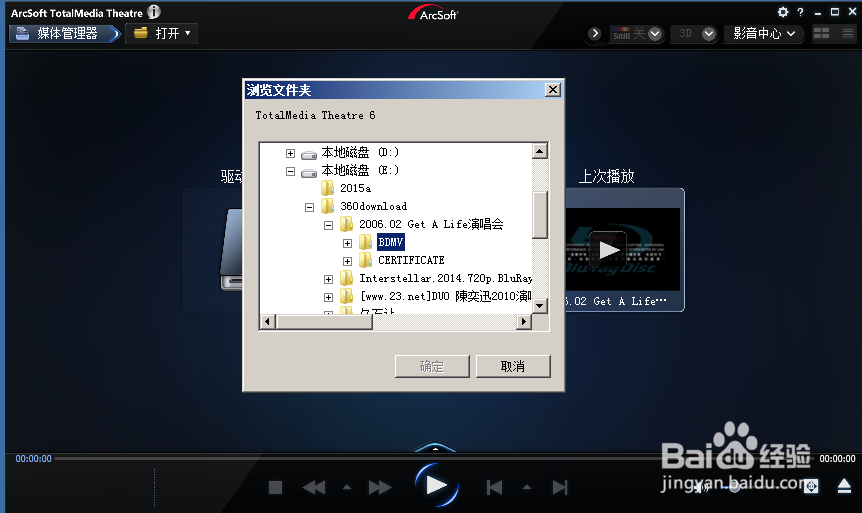862x513 pixels.
Task: Expand the BDMV folder
Action: click(347, 243)
